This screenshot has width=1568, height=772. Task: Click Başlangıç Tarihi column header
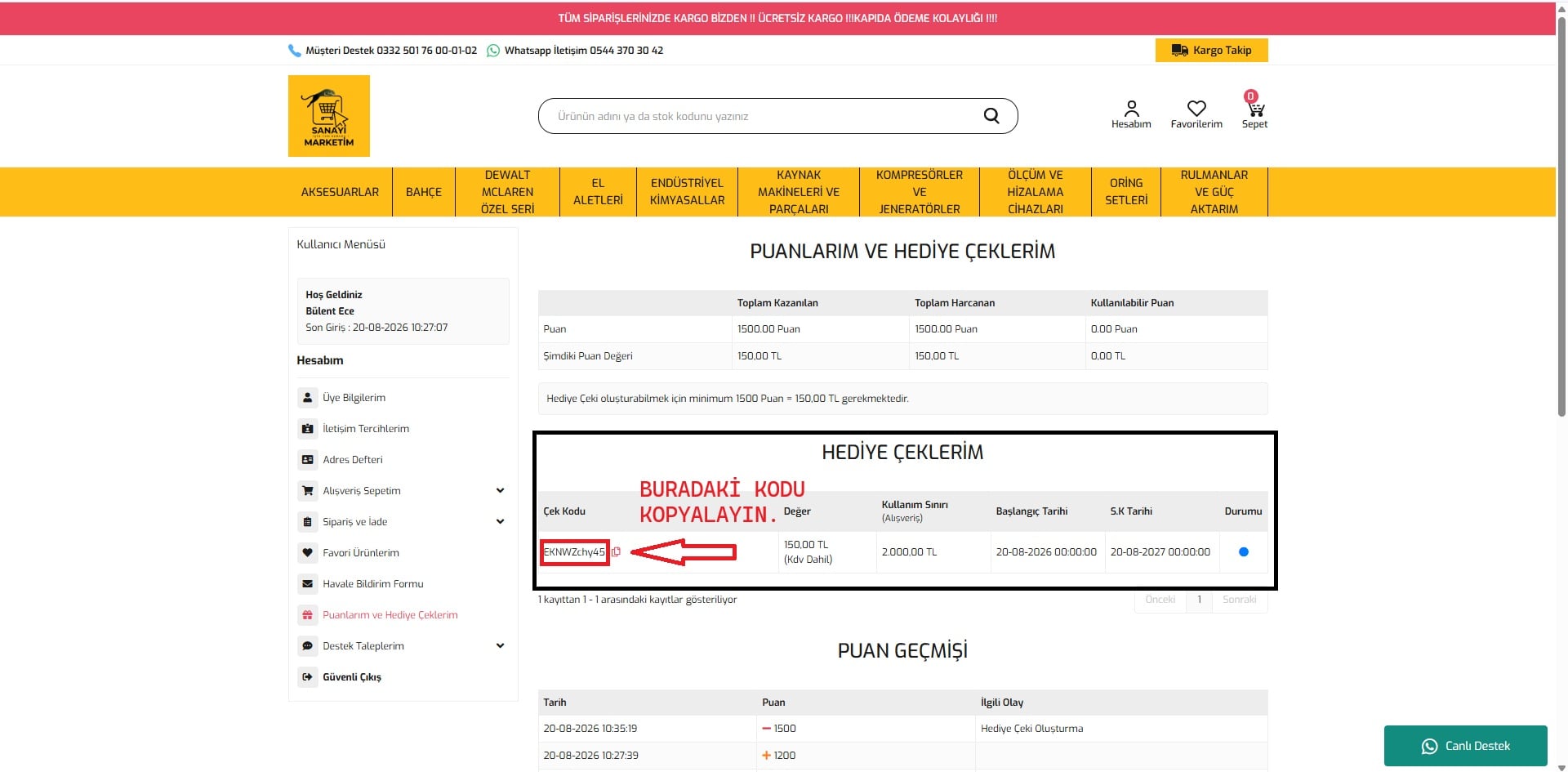1031,511
